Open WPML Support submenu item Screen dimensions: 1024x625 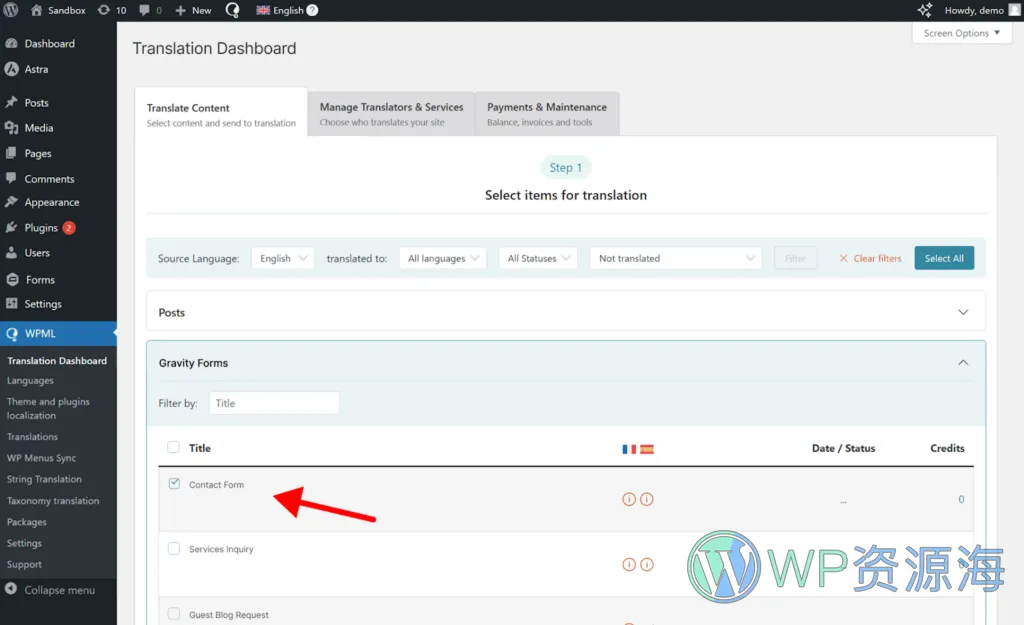(x=24, y=564)
